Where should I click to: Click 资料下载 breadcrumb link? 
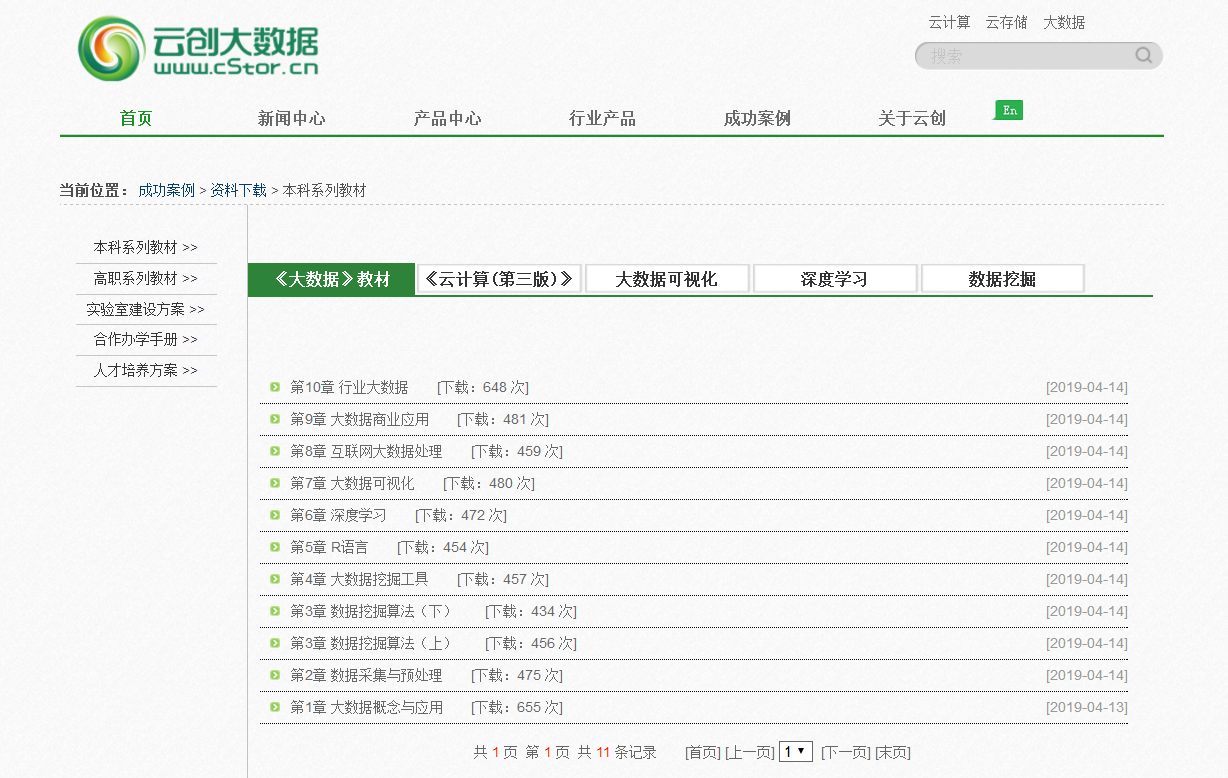[x=238, y=190]
